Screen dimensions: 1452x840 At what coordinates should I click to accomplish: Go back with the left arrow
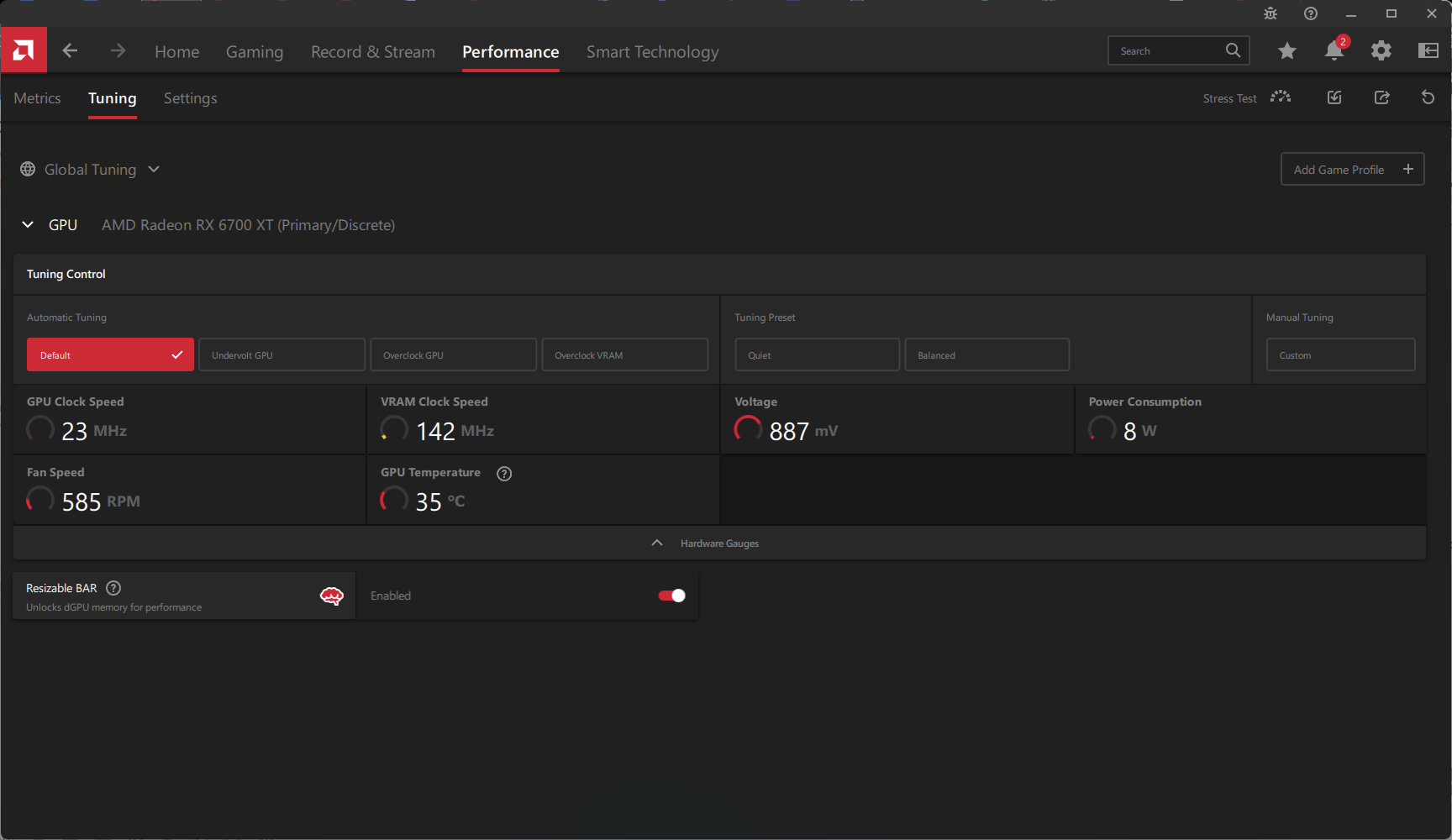(x=70, y=51)
